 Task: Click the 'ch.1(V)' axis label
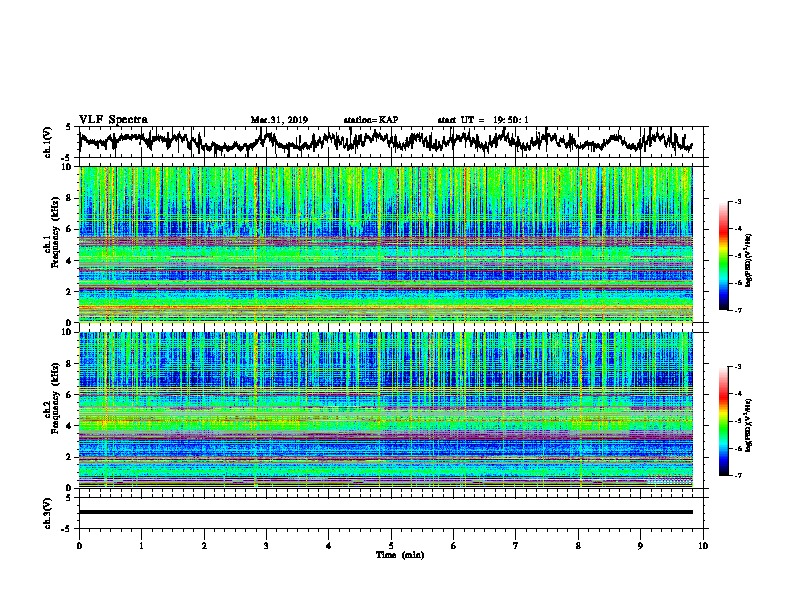pos(48,142)
